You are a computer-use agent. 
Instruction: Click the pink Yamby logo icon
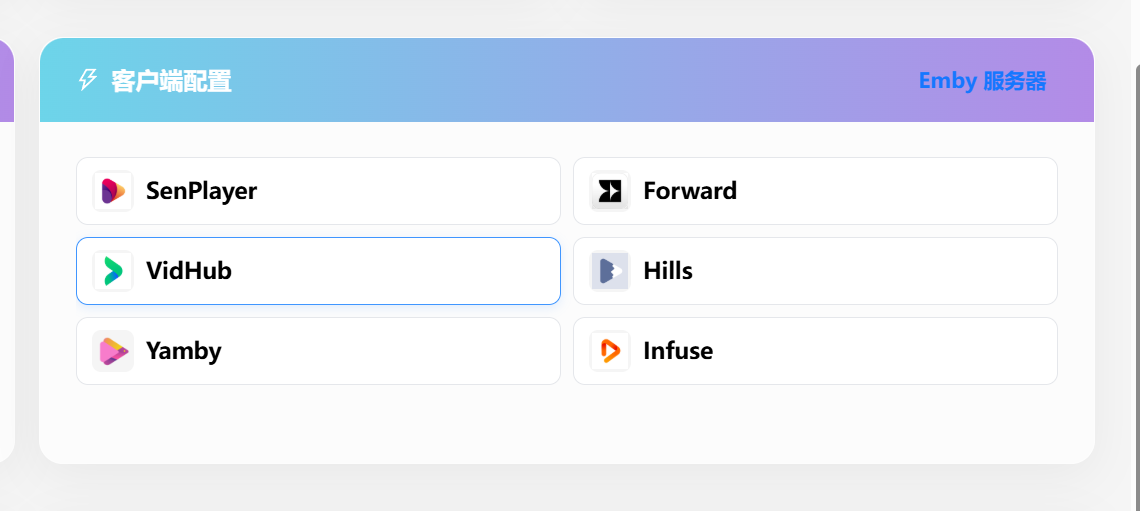point(113,351)
